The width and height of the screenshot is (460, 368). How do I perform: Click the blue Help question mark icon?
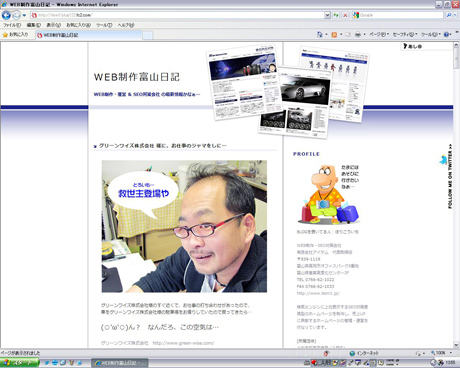coord(446,35)
